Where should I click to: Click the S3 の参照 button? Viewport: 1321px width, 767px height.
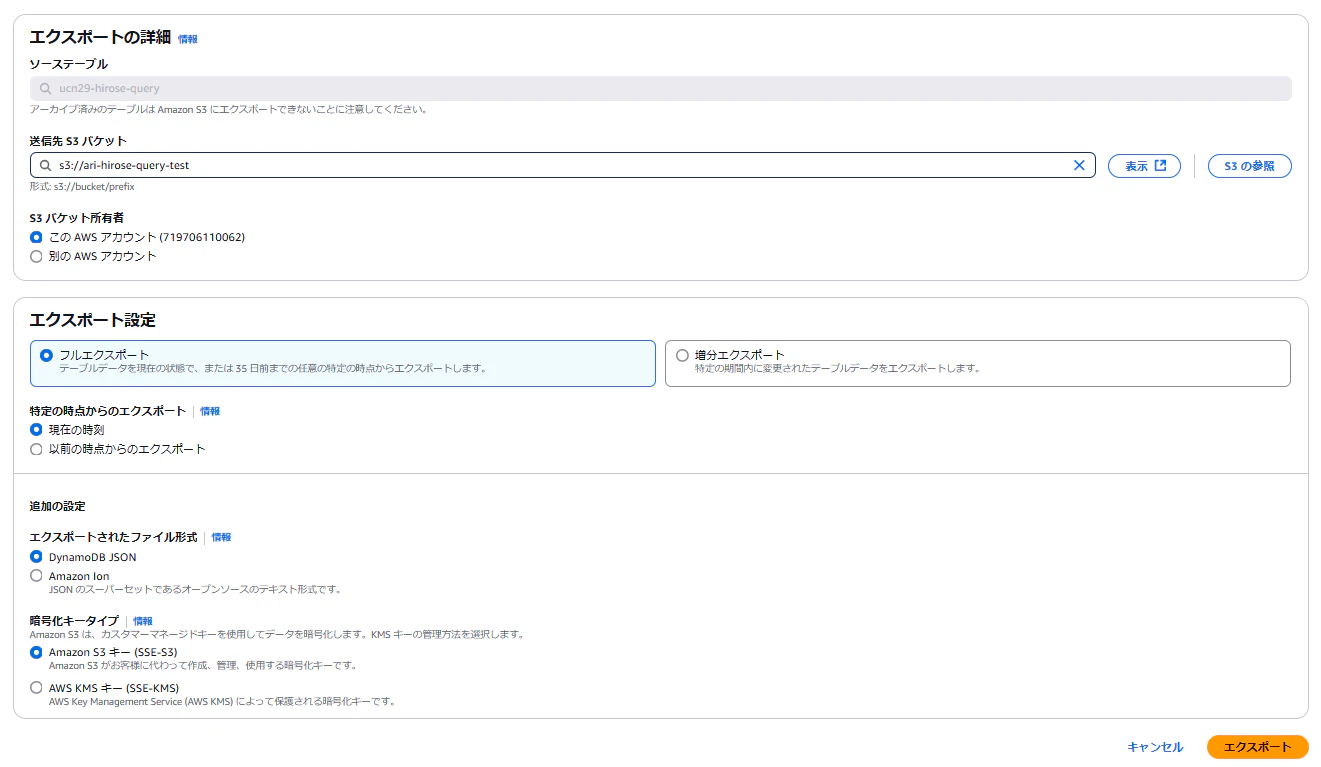[1249, 166]
